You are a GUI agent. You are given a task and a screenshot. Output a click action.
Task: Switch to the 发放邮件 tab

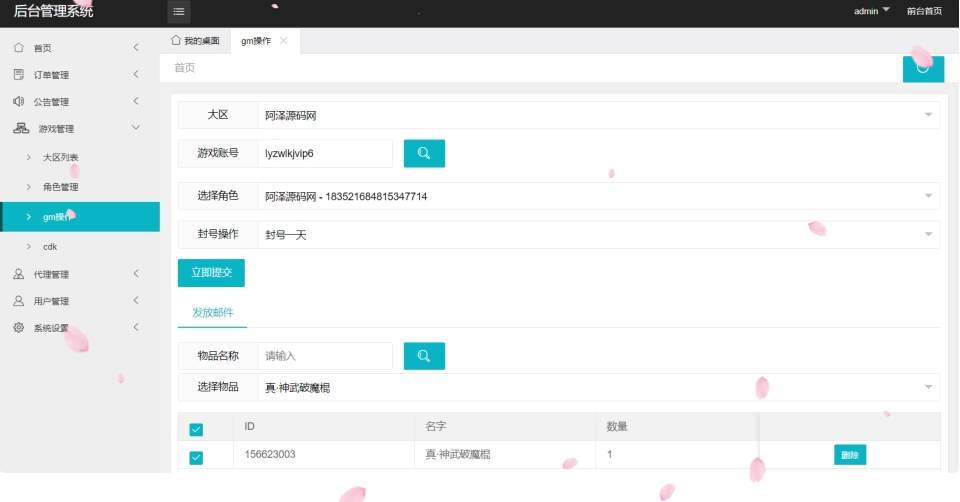point(212,313)
